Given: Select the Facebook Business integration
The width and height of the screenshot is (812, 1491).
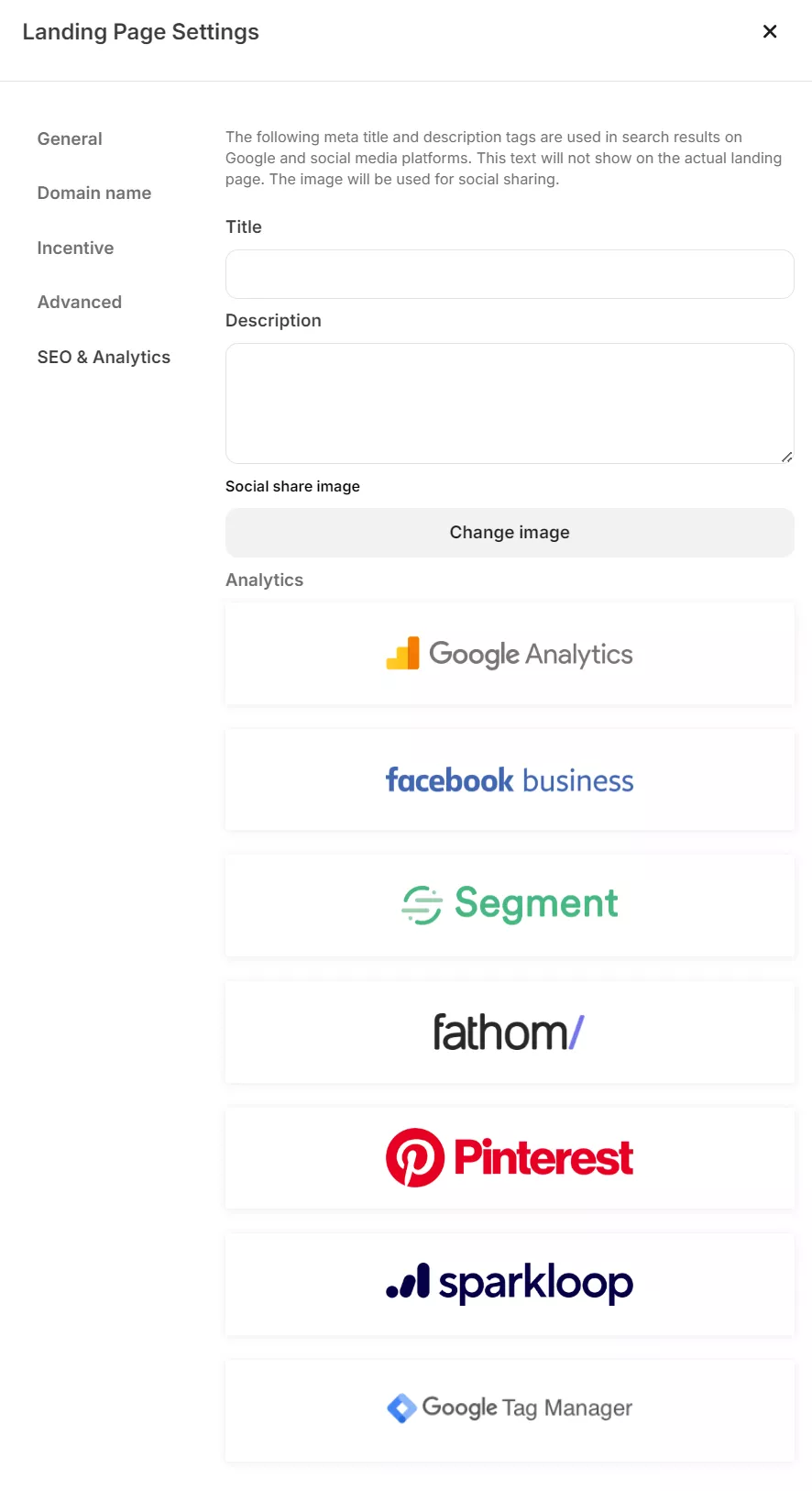Looking at the screenshot, I should (x=510, y=780).
